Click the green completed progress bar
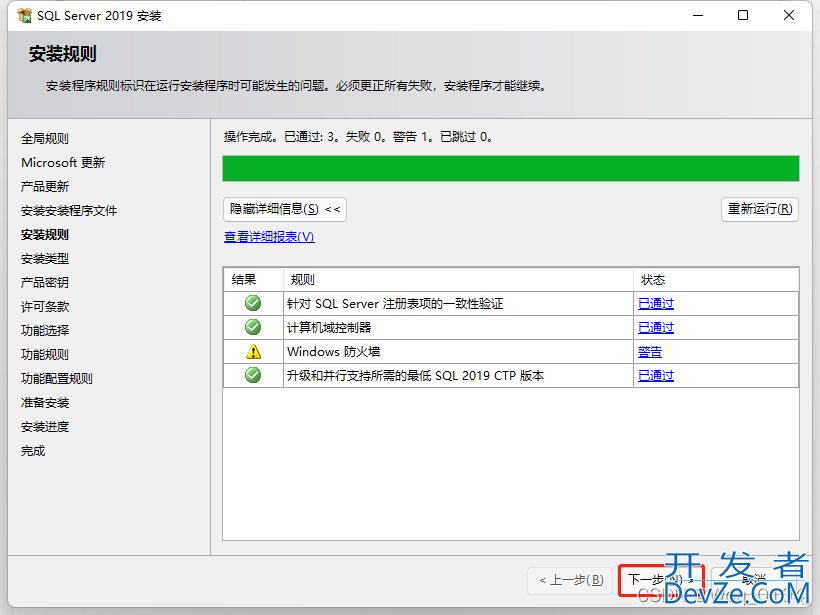 [x=511, y=168]
